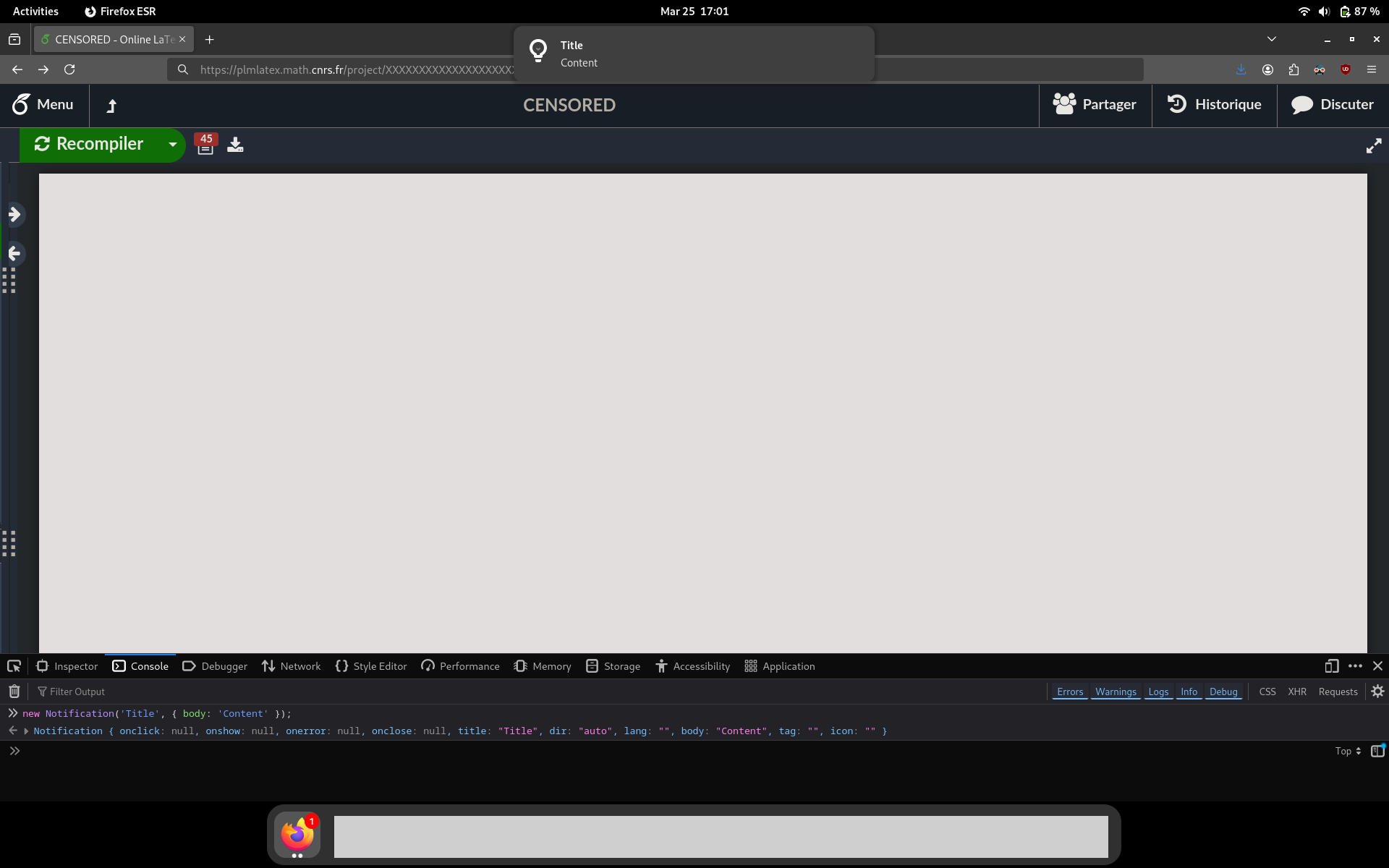This screenshot has height=868, width=1389.
Task: Open the Recompiler dropdown arrow
Action: click(172, 144)
